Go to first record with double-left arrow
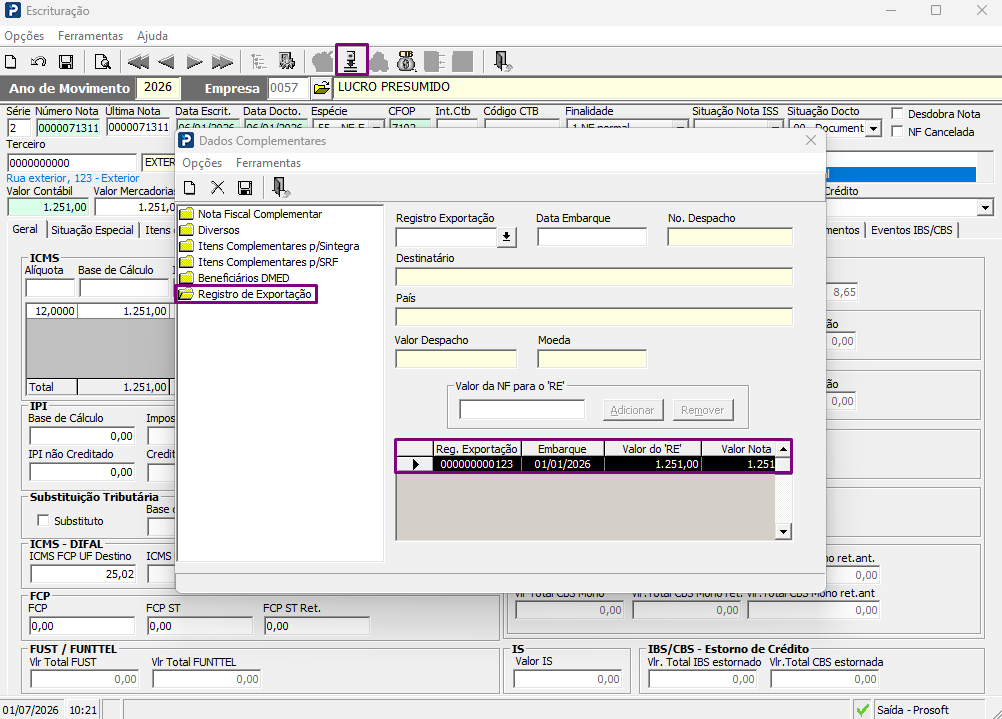This screenshot has height=719, width=1002. (x=138, y=62)
